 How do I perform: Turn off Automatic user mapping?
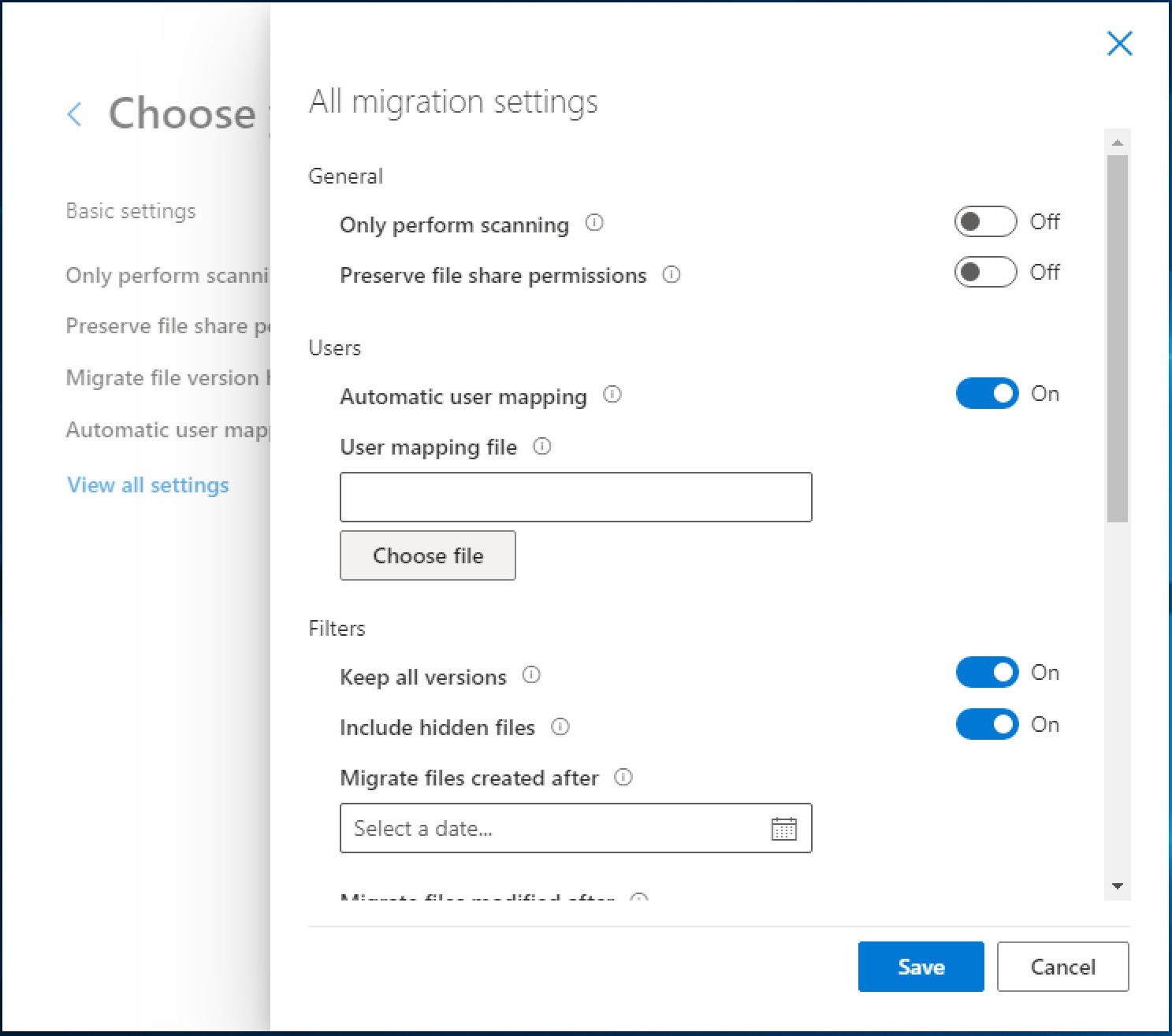click(987, 393)
